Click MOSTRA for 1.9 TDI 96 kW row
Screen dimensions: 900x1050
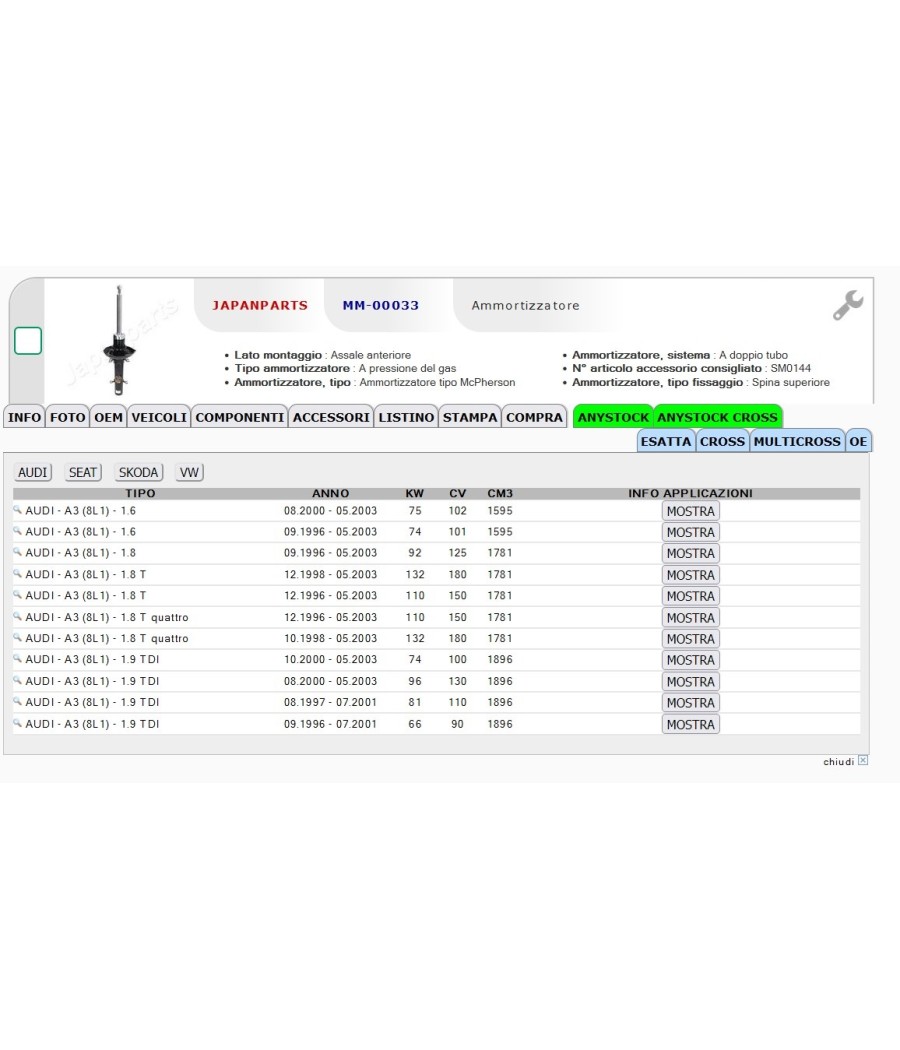[690, 682]
